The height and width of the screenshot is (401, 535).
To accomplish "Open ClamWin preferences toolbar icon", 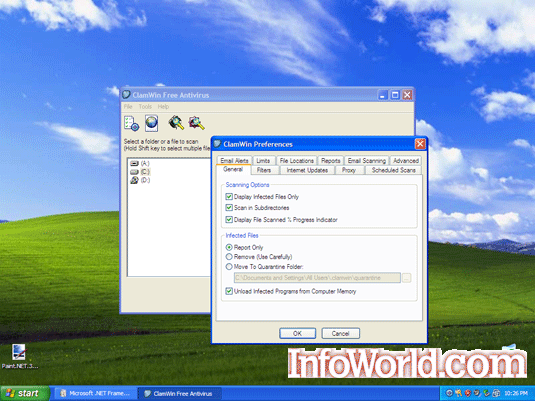I will coord(131,123).
